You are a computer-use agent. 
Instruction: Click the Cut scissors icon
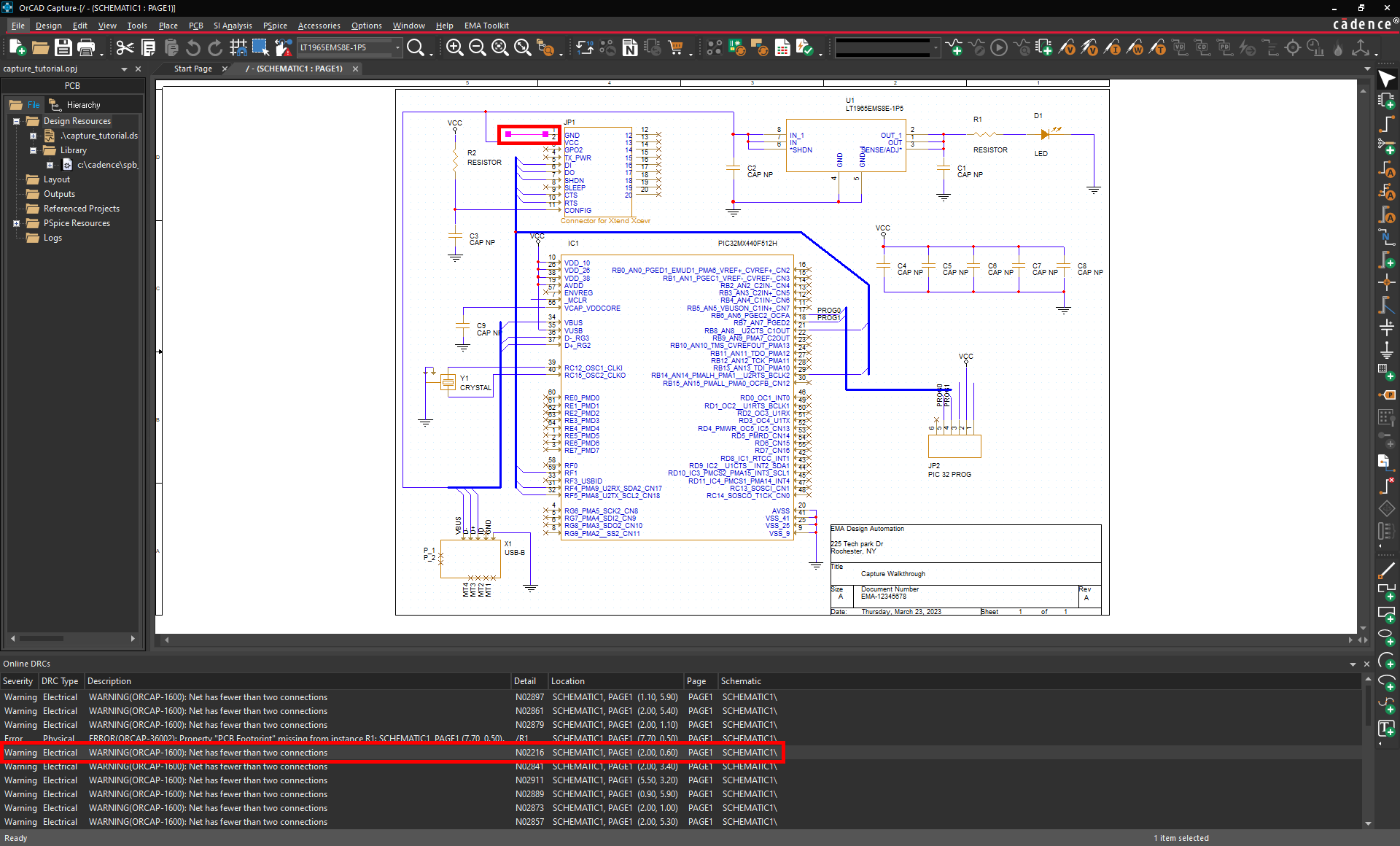click(x=125, y=48)
